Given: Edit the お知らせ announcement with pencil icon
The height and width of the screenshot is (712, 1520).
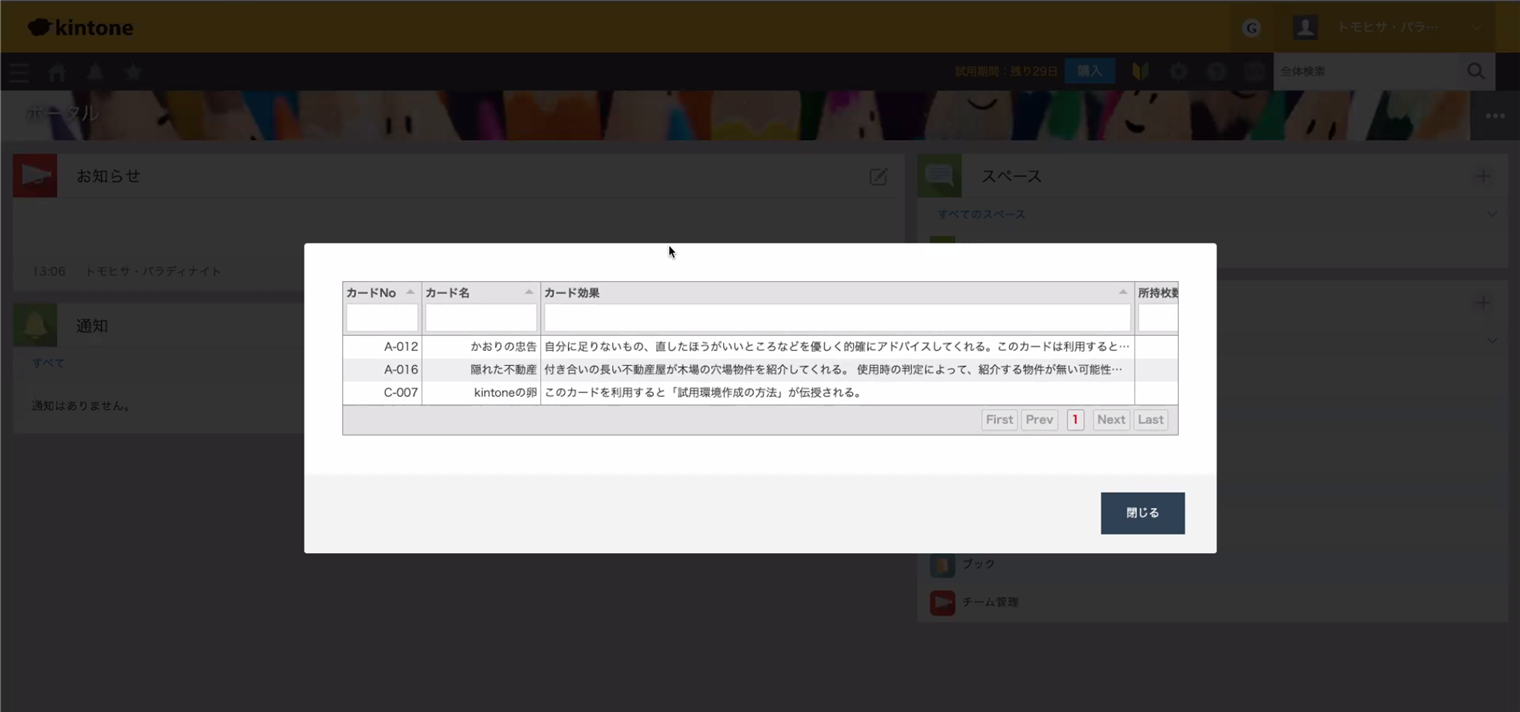Looking at the screenshot, I should (x=878, y=177).
